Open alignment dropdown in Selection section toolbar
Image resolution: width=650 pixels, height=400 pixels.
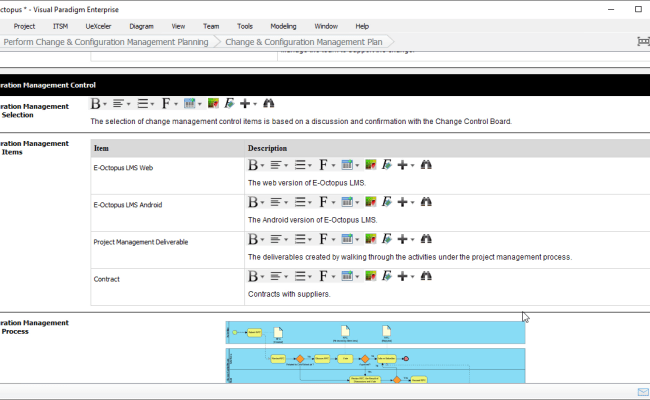[128, 104]
